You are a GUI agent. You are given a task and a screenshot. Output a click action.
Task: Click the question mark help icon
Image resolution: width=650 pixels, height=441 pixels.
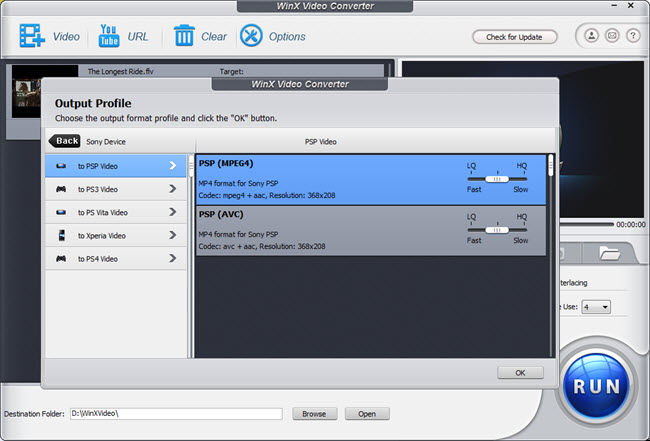[633, 36]
